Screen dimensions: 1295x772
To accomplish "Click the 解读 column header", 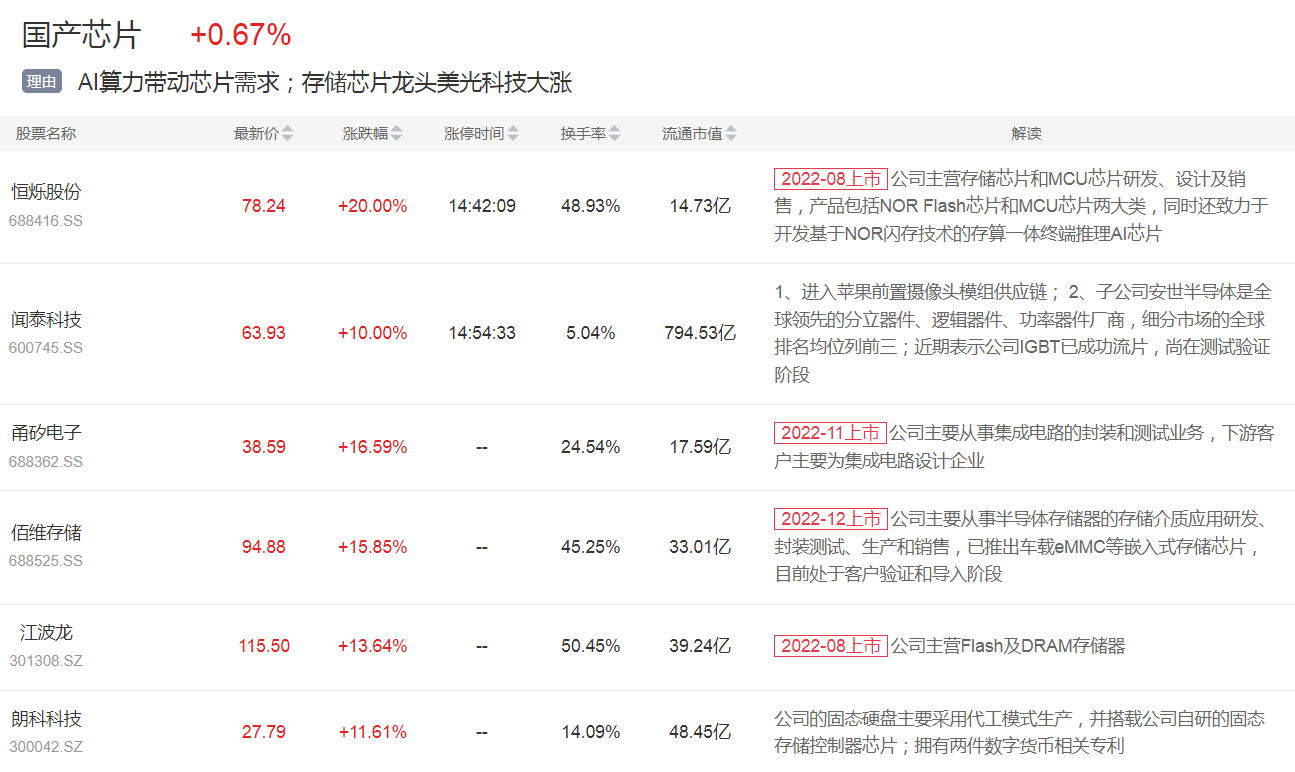I will tap(1026, 134).
